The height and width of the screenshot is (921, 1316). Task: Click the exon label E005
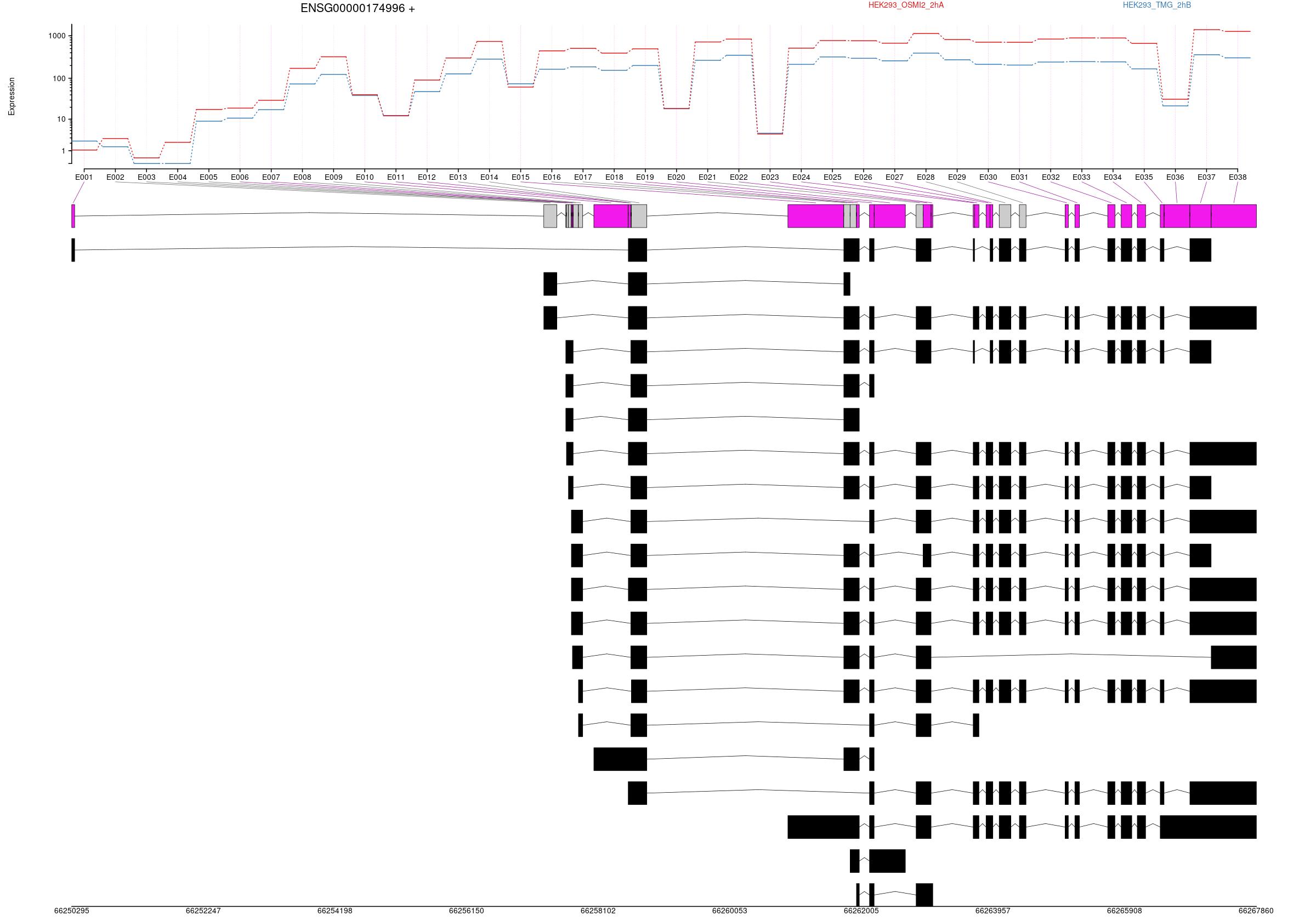pos(208,177)
